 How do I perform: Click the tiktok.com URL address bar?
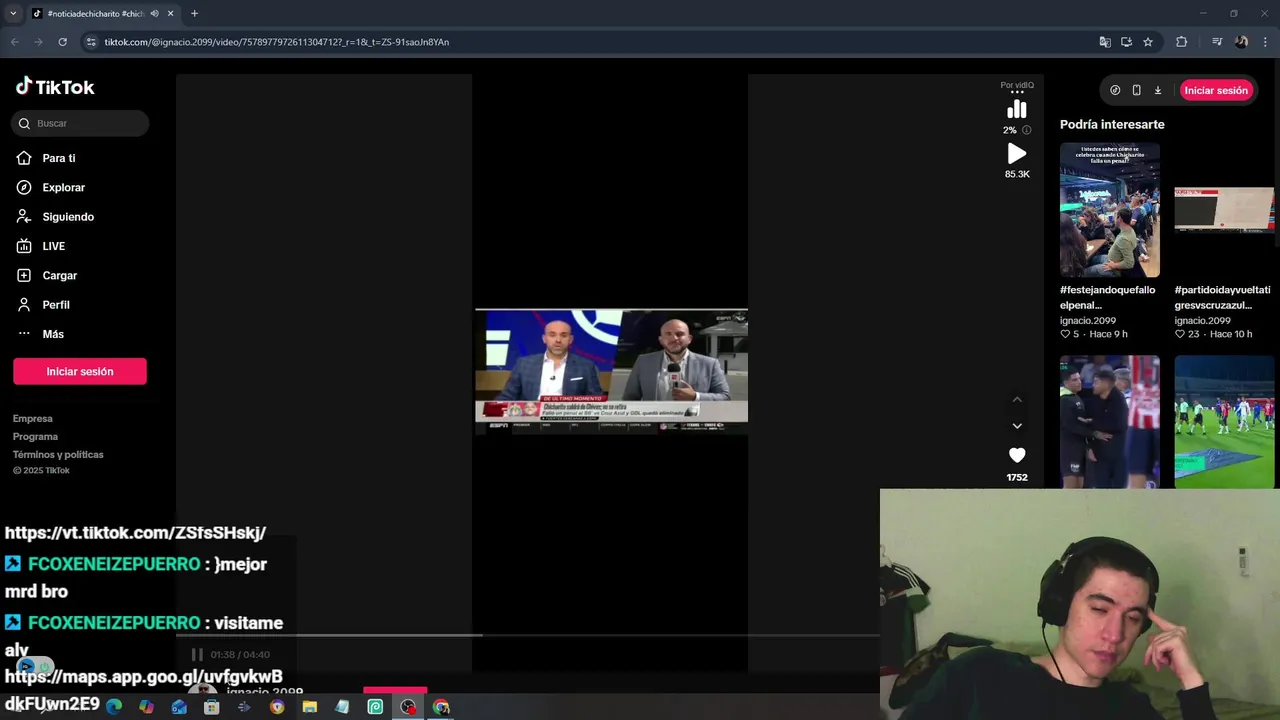click(590, 42)
